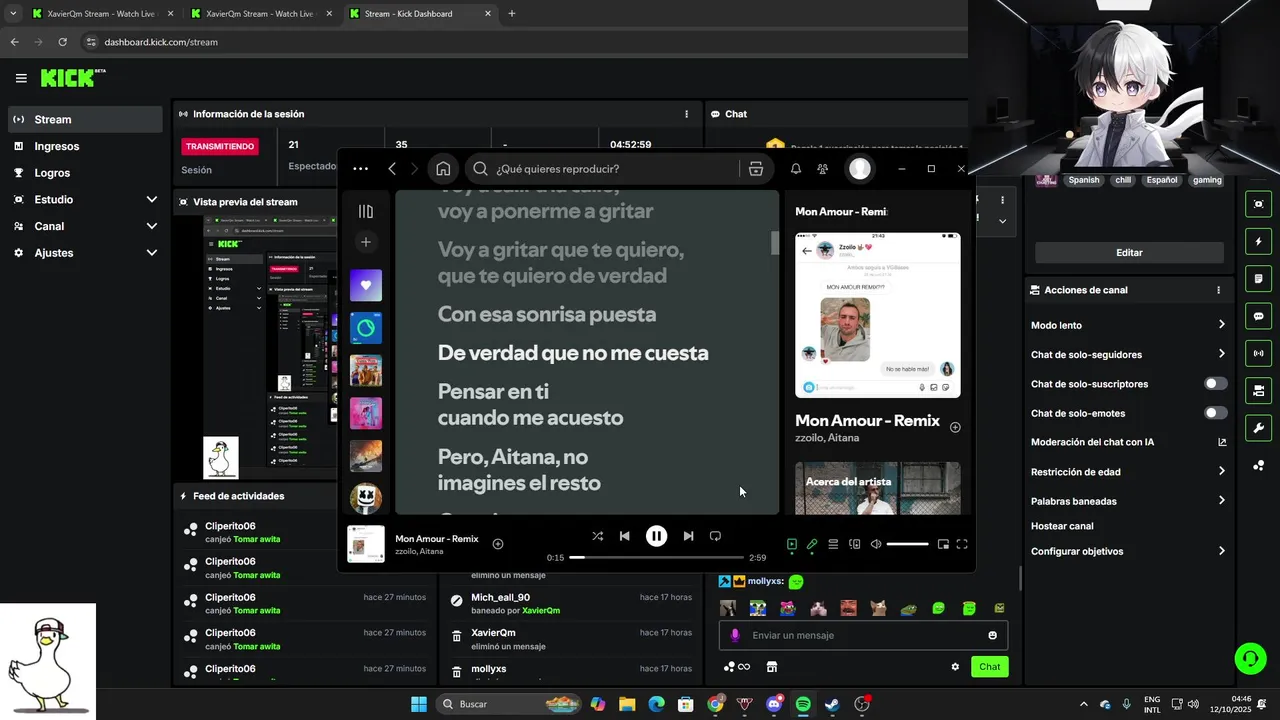Toggle Spotify Now Playing view icon

tap(791, 544)
